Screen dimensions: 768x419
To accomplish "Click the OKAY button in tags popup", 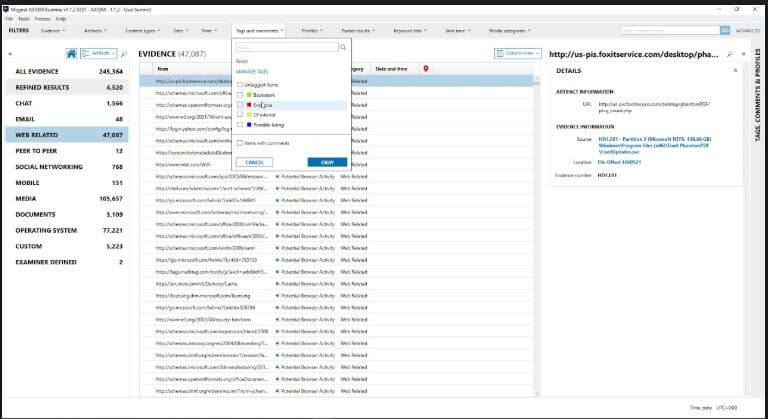I will coord(327,162).
